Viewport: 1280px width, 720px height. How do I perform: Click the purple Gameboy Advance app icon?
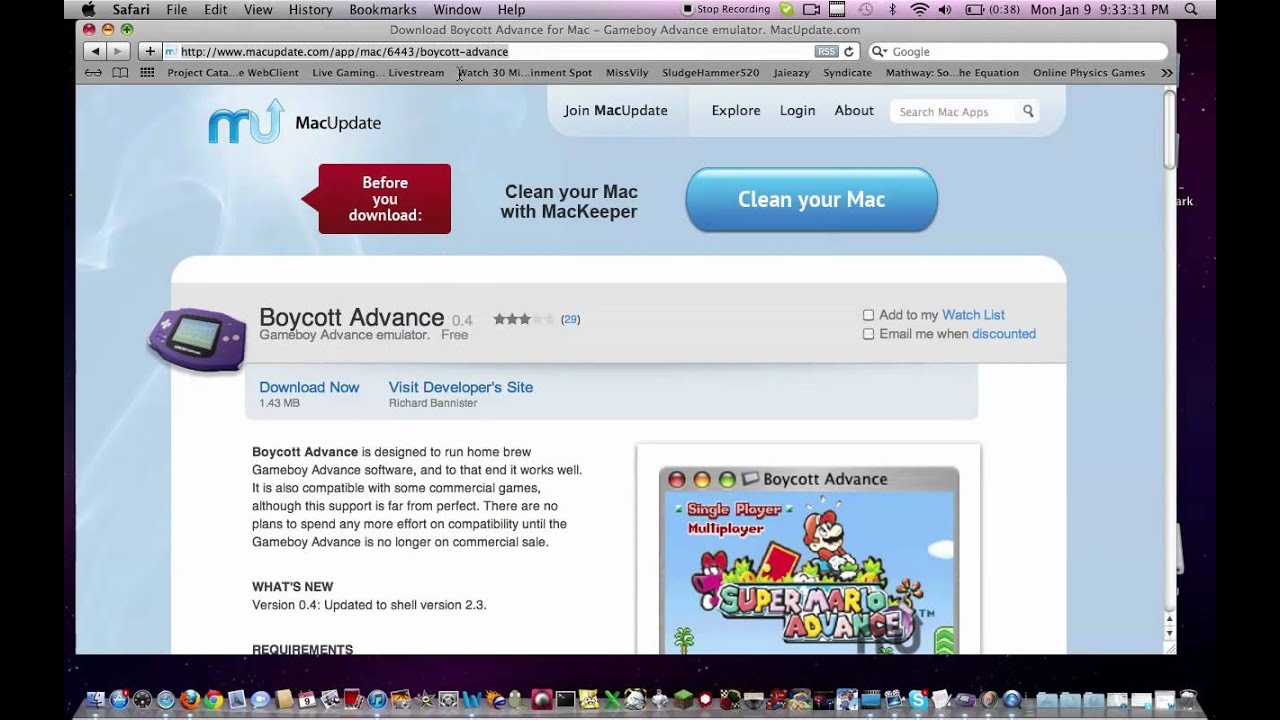click(197, 338)
